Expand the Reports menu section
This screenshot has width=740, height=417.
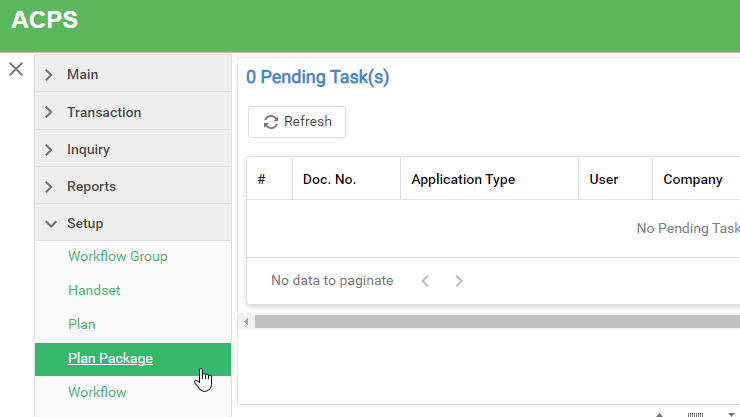(x=91, y=186)
